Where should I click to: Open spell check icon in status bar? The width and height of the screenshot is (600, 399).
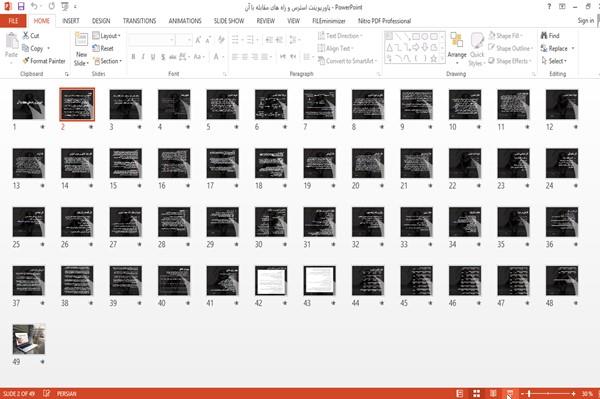tap(47, 393)
